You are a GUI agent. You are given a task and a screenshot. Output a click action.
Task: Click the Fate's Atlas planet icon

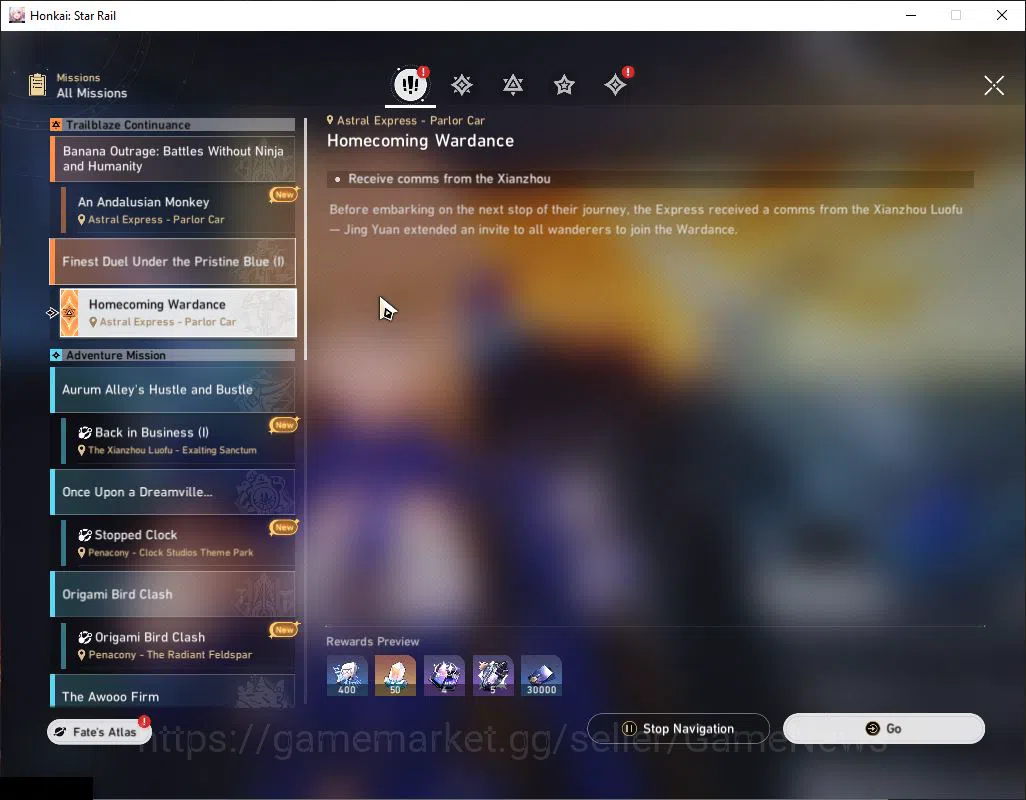[60, 732]
